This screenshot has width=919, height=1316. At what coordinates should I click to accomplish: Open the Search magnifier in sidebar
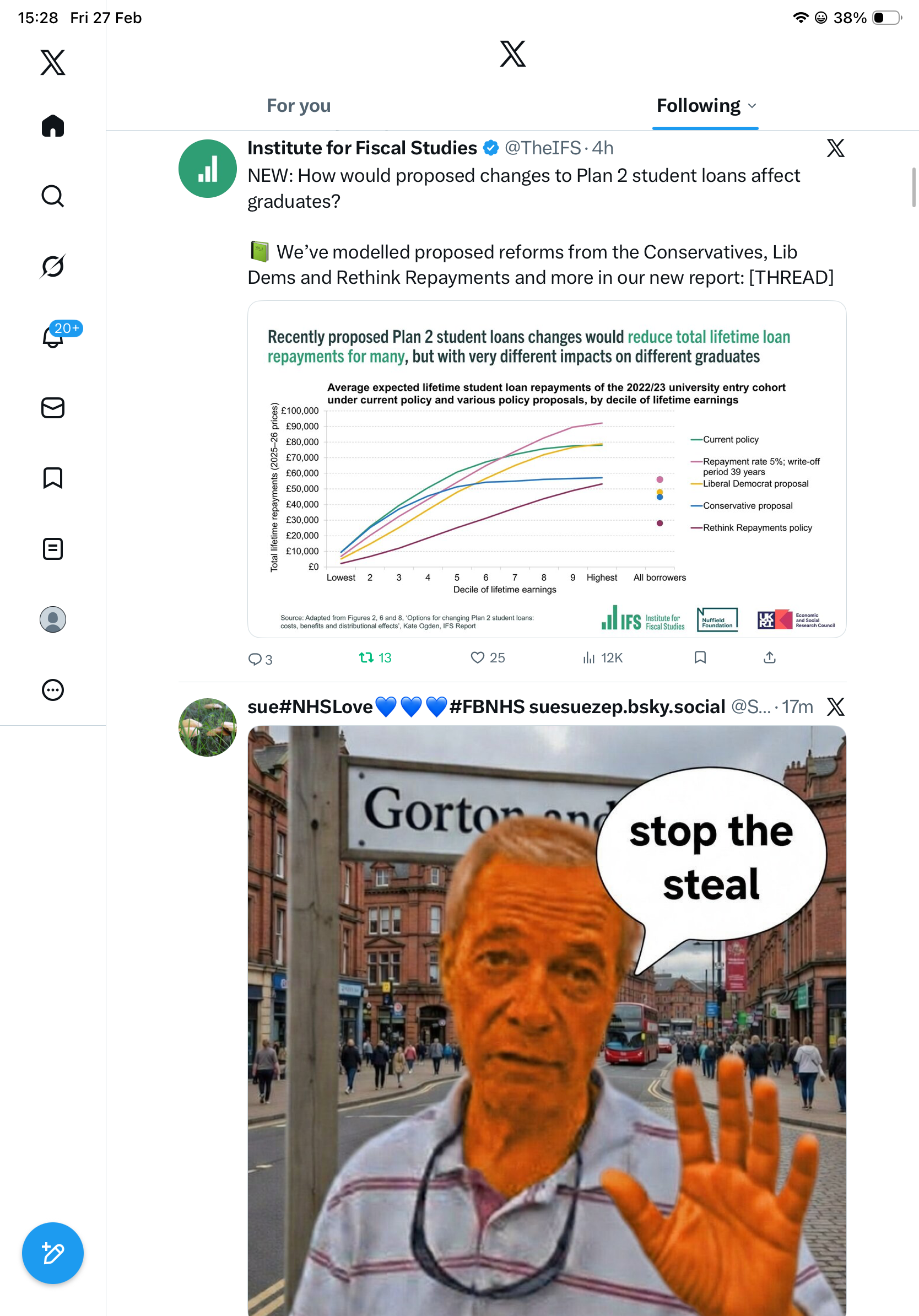point(53,196)
